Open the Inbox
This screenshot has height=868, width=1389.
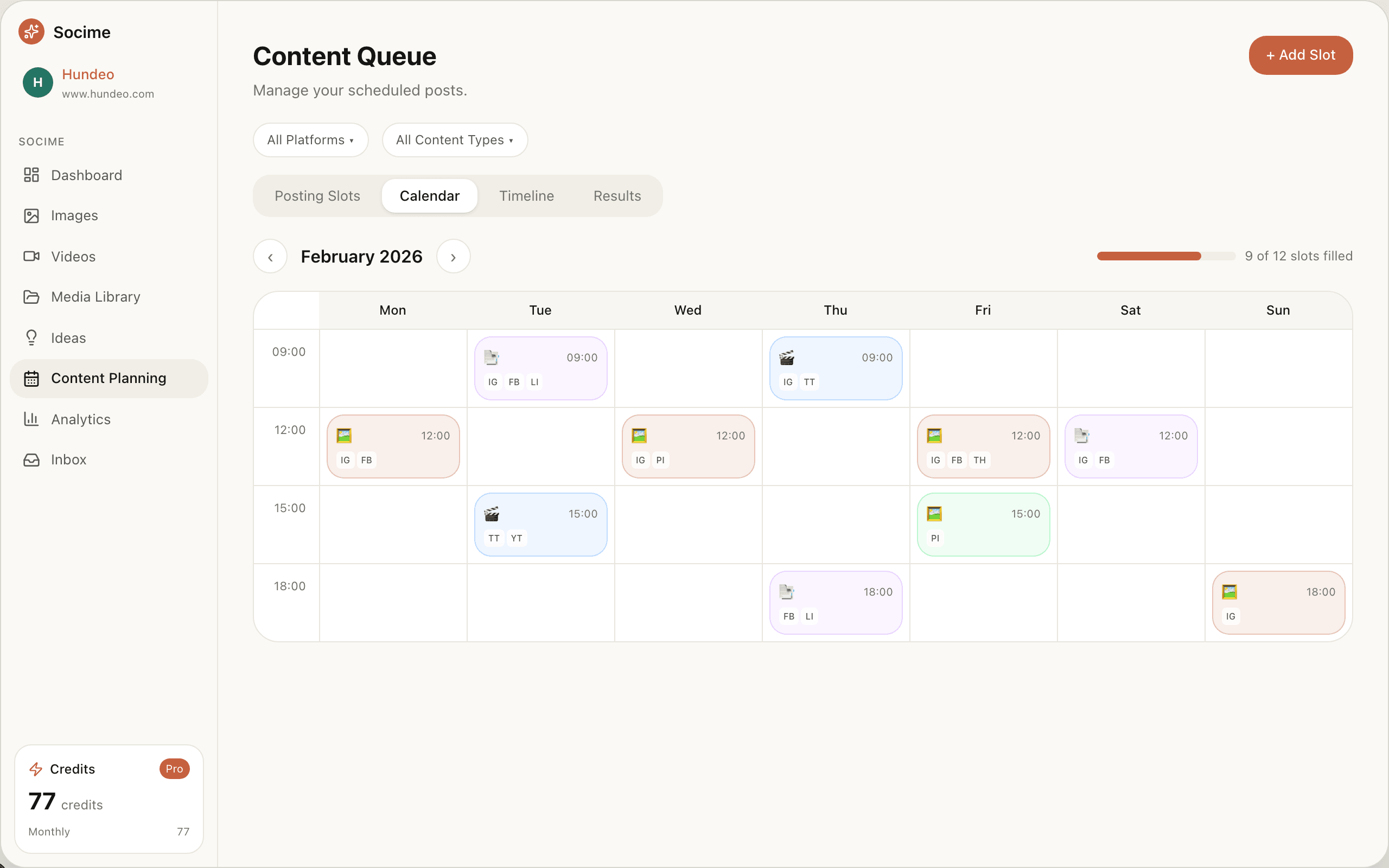point(68,459)
